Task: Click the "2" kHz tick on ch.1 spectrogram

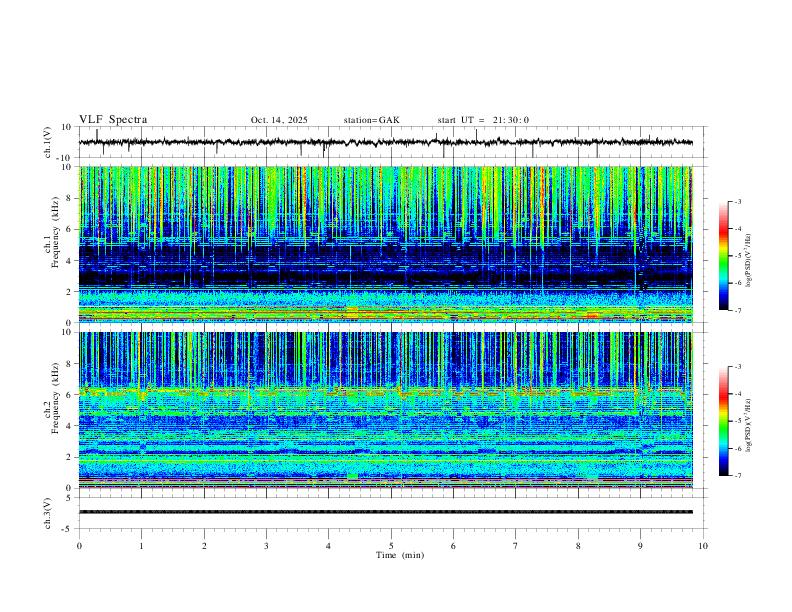Action: (x=69, y=292)
